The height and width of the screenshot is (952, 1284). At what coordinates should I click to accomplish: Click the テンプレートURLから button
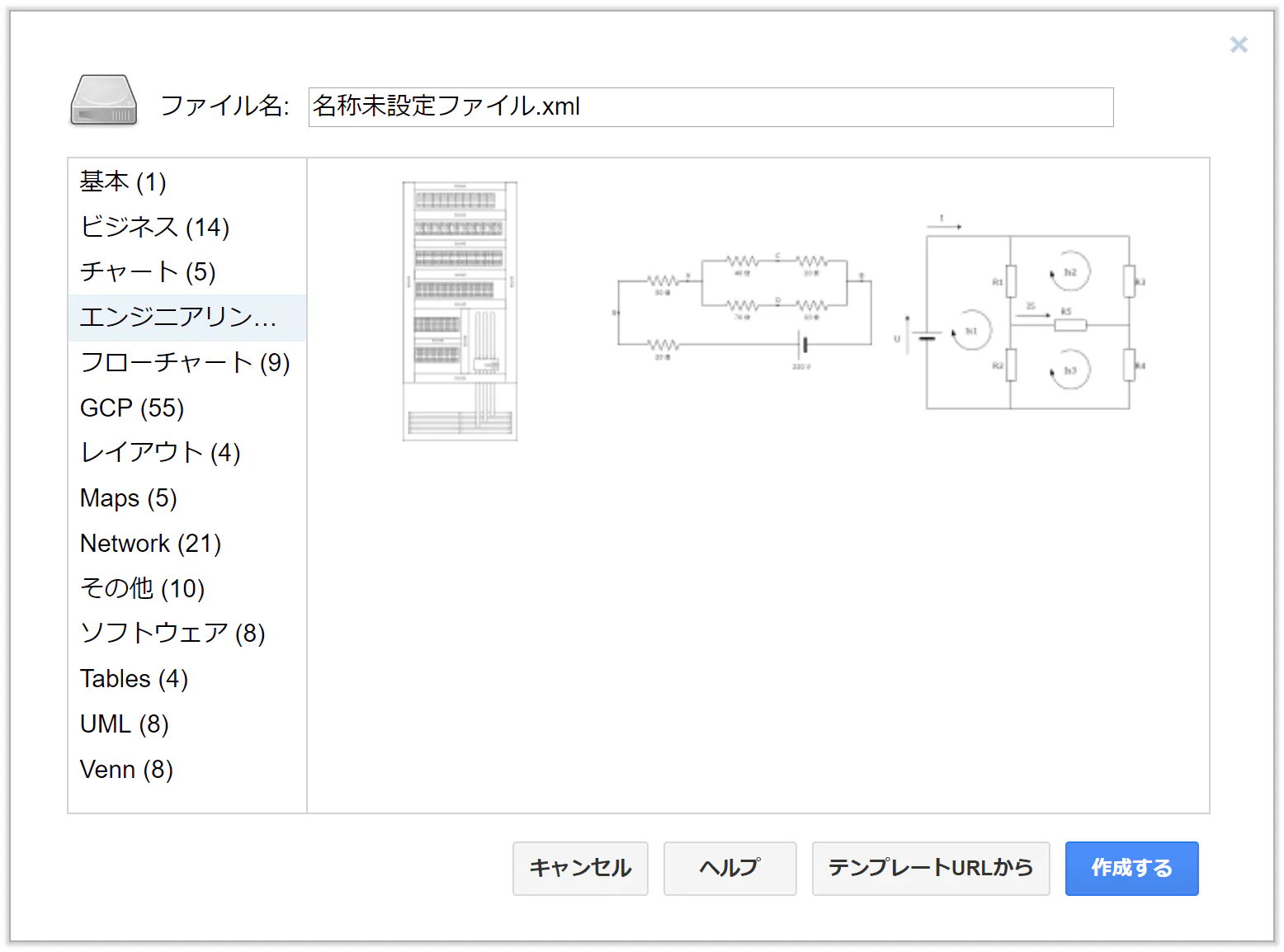[x=931, y=868]
